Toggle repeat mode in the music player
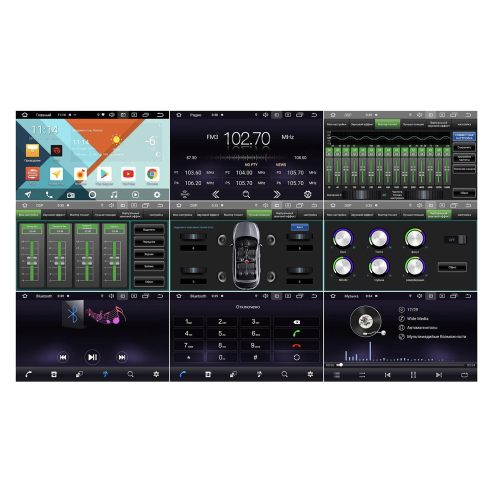The width and height of the screenshot is (500, 500). pos(464,375)
